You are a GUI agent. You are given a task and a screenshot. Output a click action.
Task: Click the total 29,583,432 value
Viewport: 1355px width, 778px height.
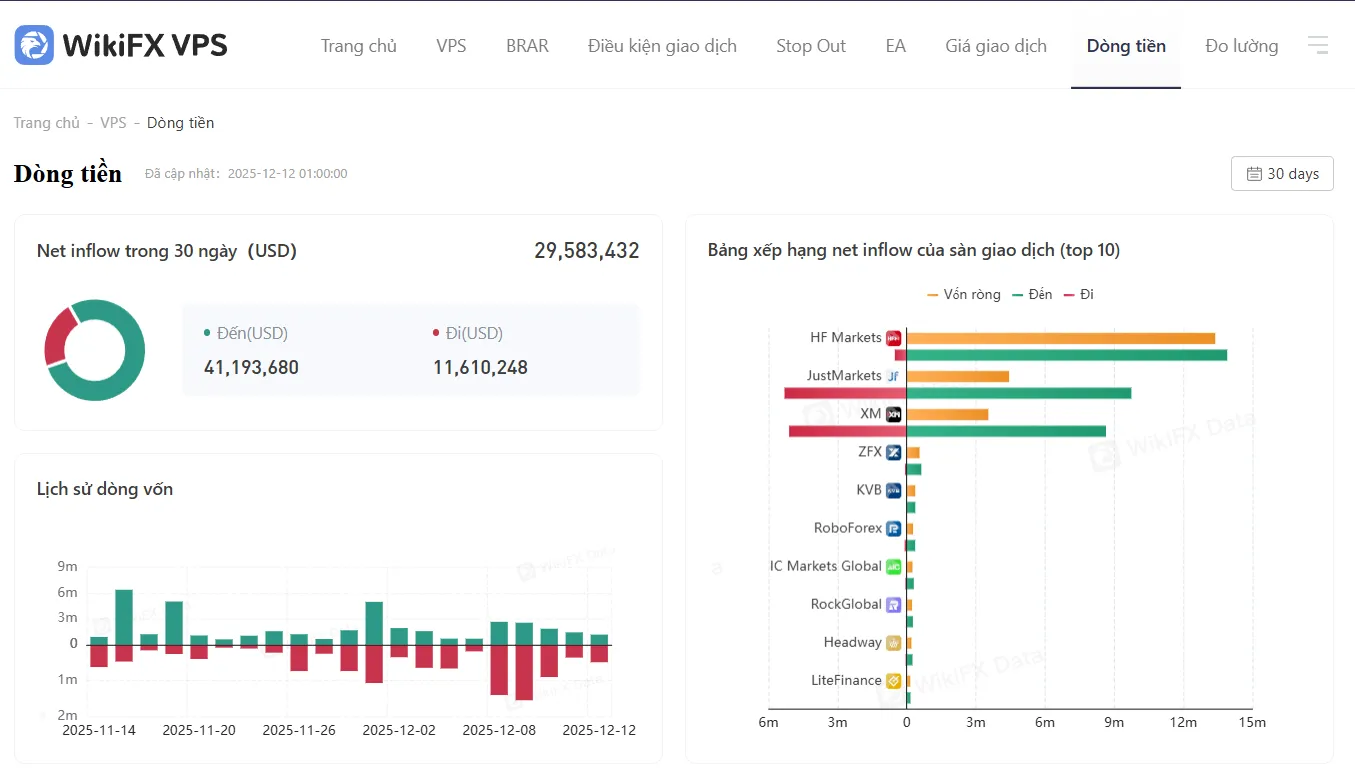[587, 251]
